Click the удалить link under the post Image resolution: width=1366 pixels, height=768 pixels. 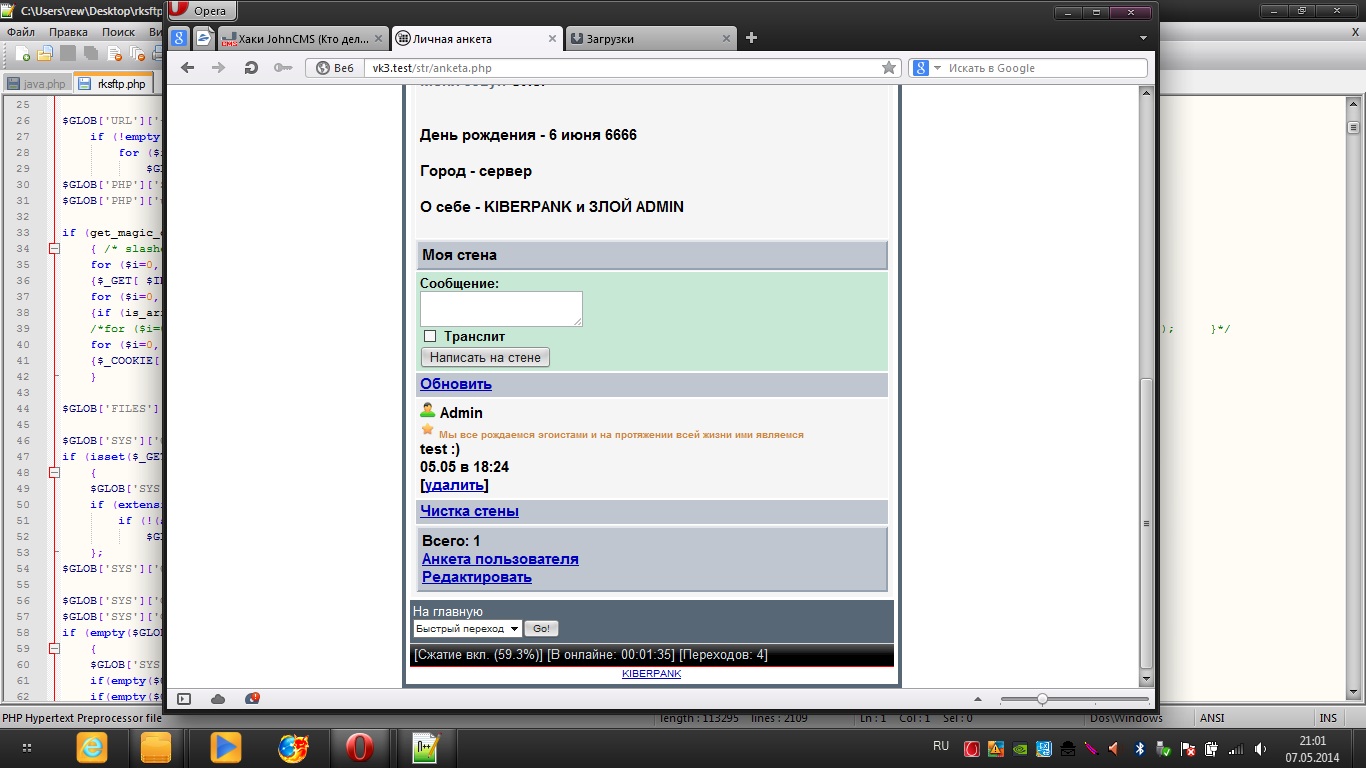pyautogui.click(x=456, y=485)
